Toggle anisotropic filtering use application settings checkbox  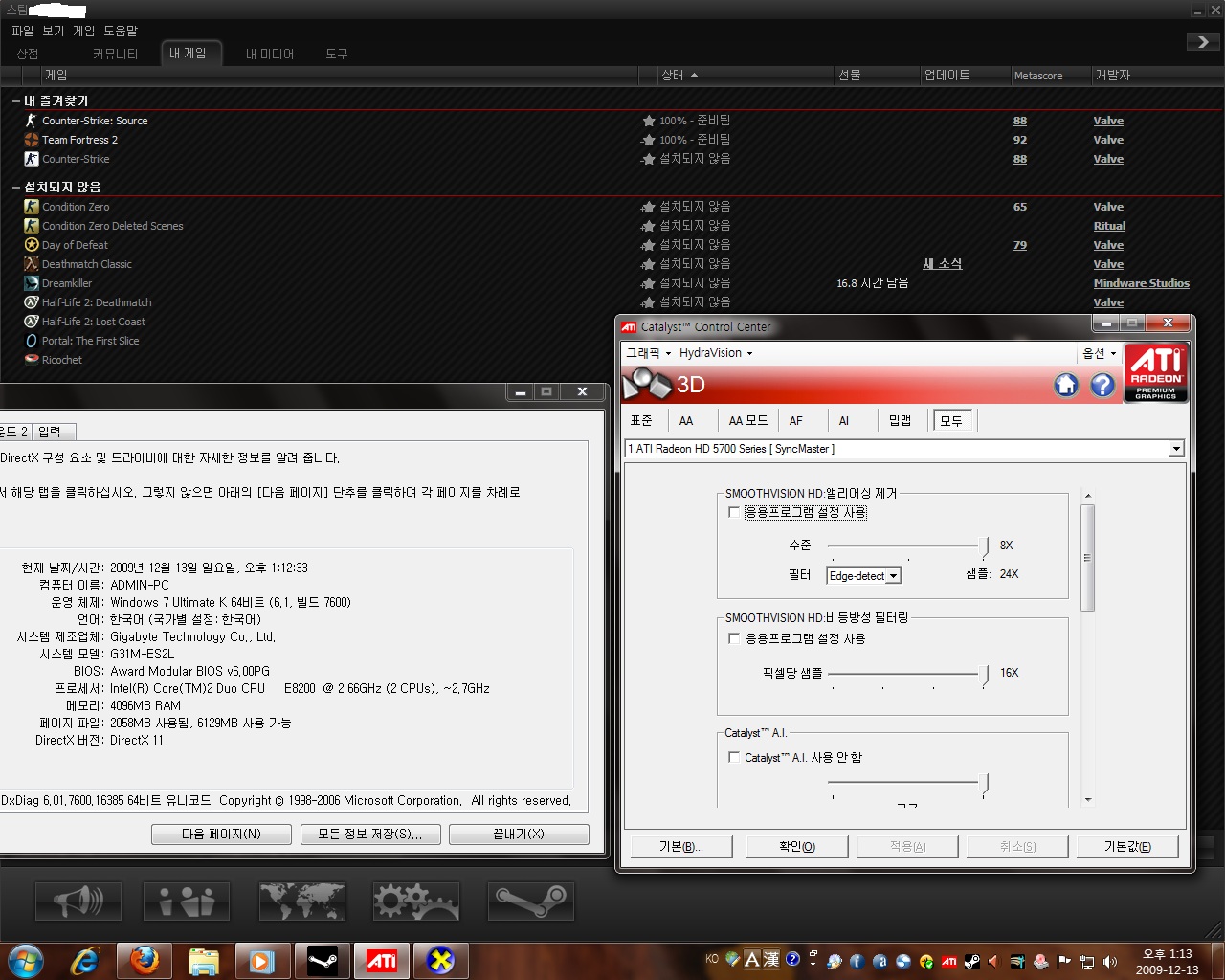coord(734,638)
